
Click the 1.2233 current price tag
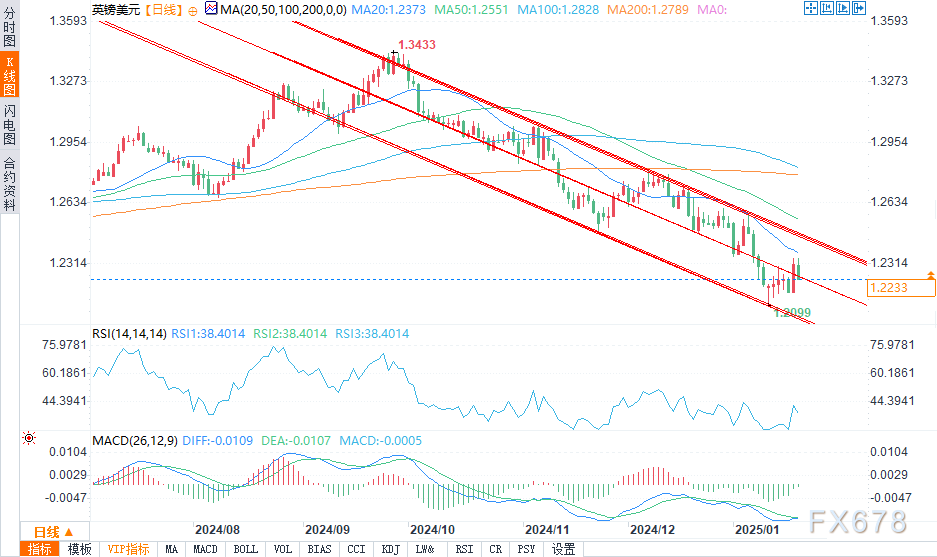tap(901, 288)
